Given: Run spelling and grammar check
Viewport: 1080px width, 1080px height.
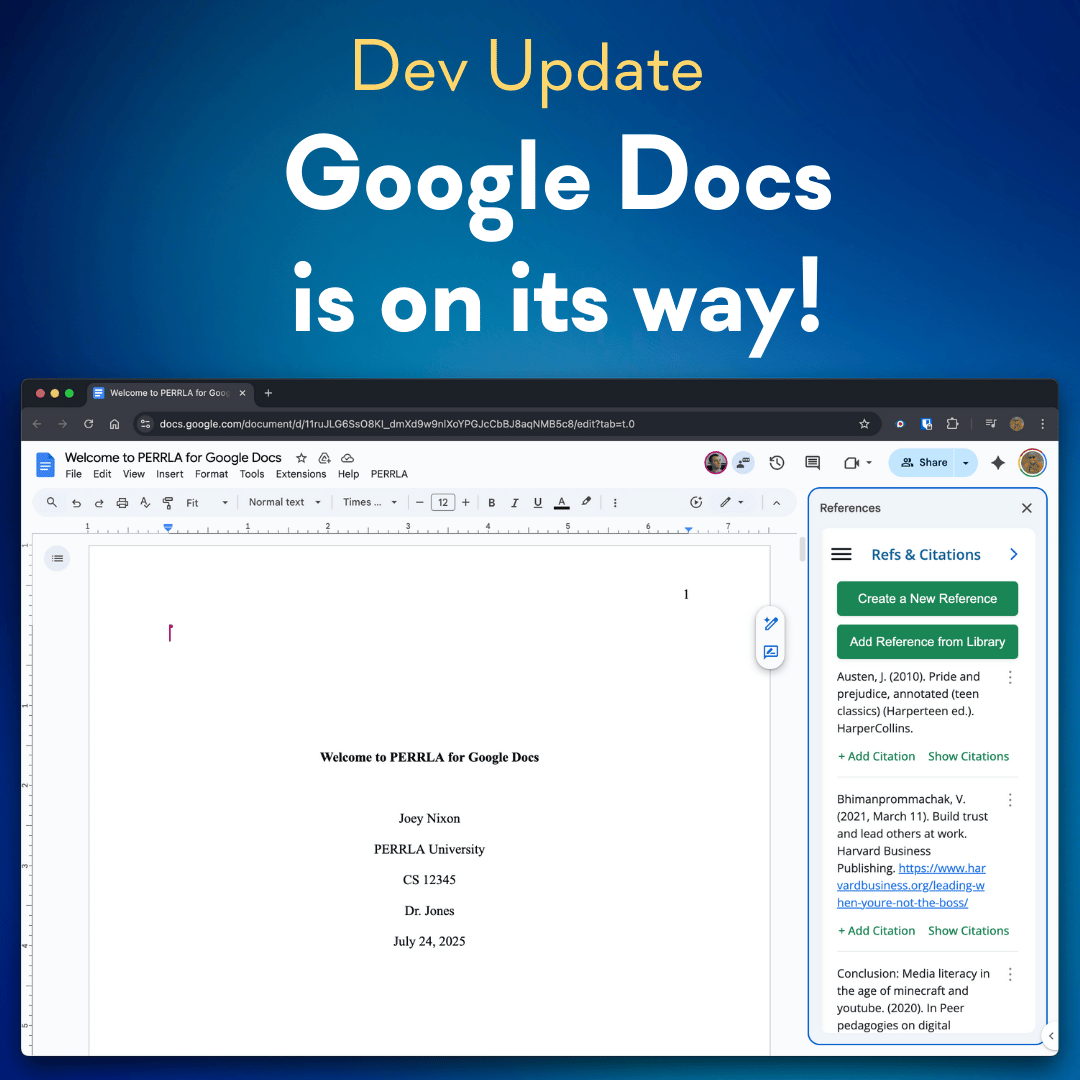Looking at the screenshot, I should (x=145, y=503).
